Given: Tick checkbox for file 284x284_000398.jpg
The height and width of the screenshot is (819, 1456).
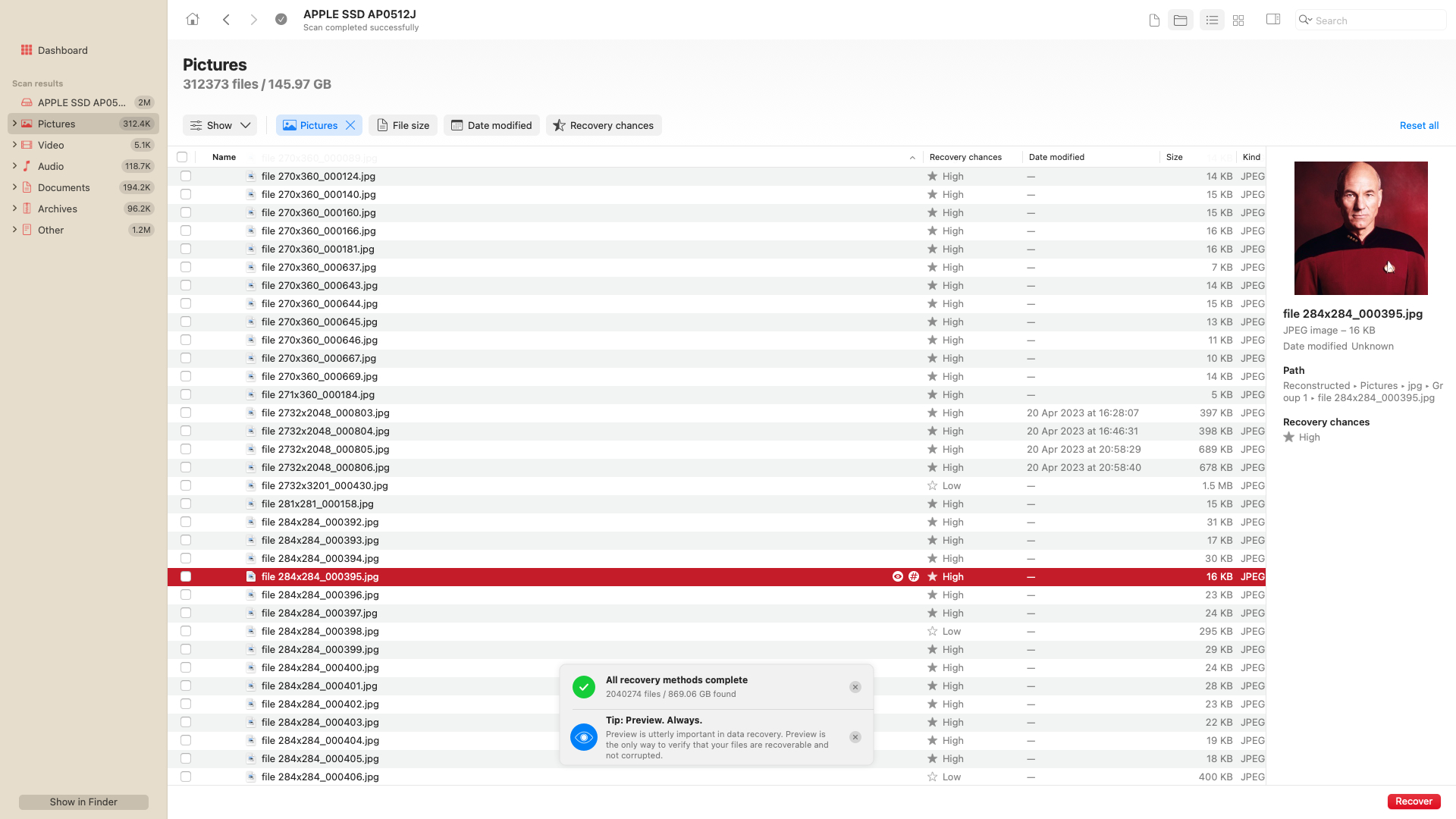Looking at the screenshot, I should (x=186, y=632).
